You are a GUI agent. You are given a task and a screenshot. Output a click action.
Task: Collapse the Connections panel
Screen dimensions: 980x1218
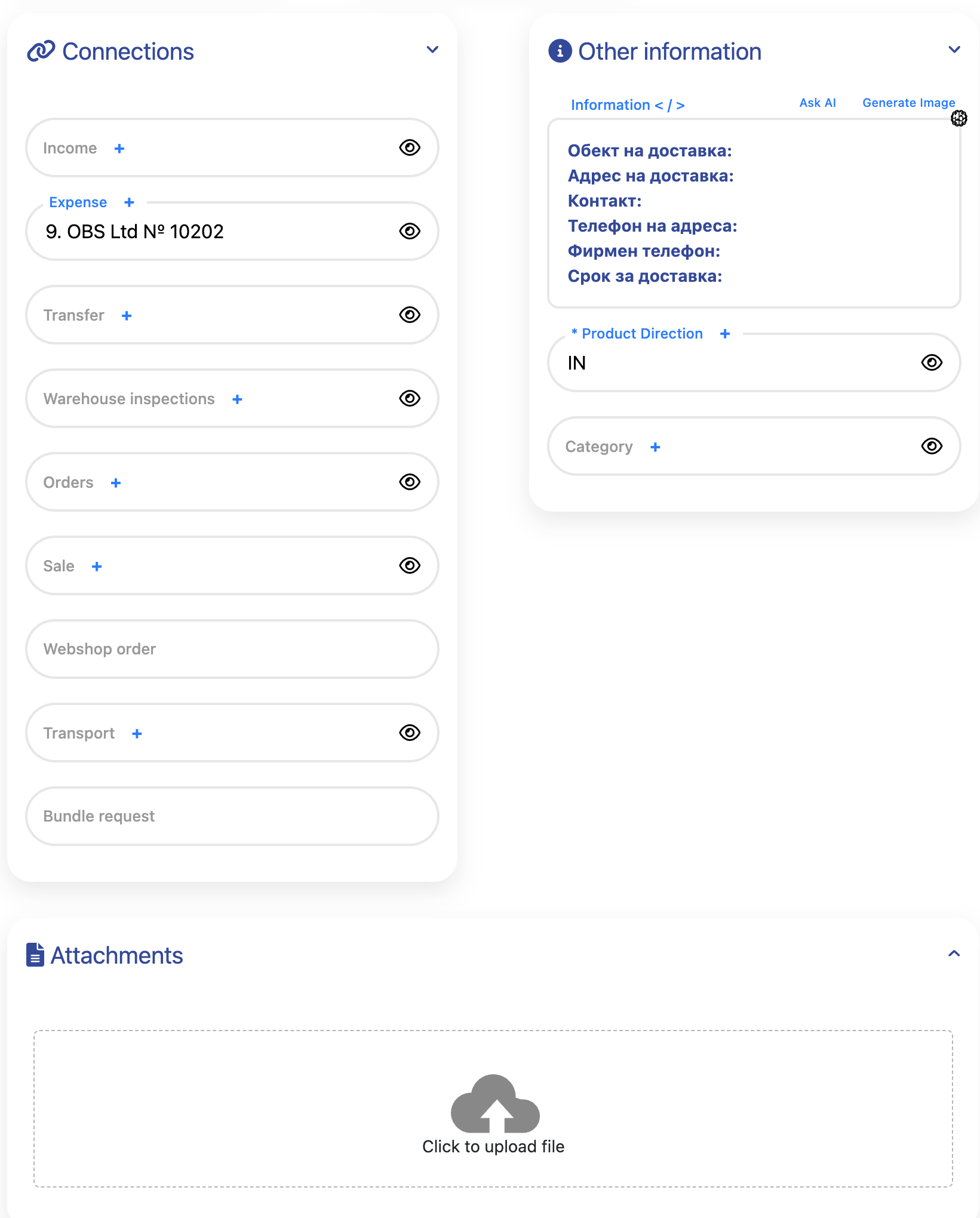coord(432,50)
